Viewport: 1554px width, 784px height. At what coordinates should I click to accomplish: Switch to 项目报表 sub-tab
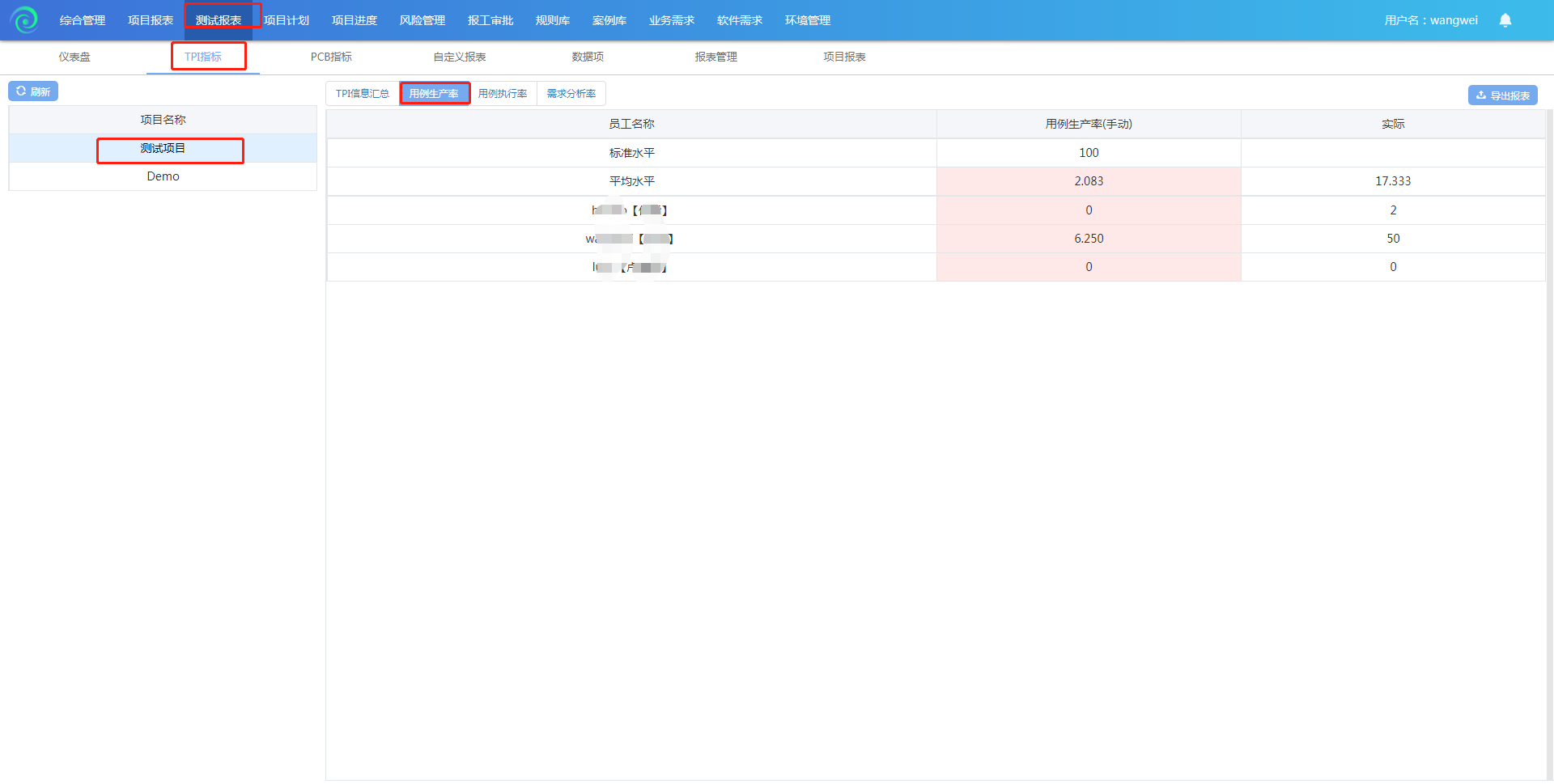coord(844,57)
